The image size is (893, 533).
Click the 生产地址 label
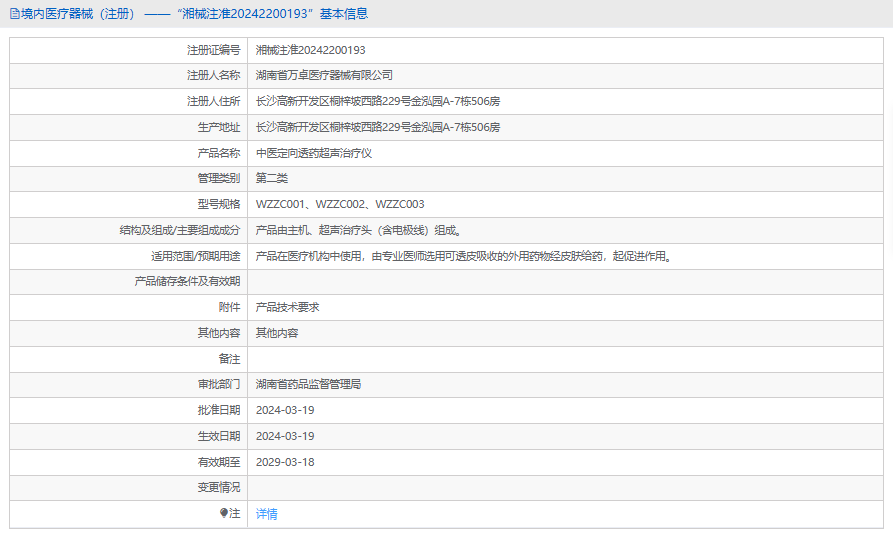(x=219, y=127)
